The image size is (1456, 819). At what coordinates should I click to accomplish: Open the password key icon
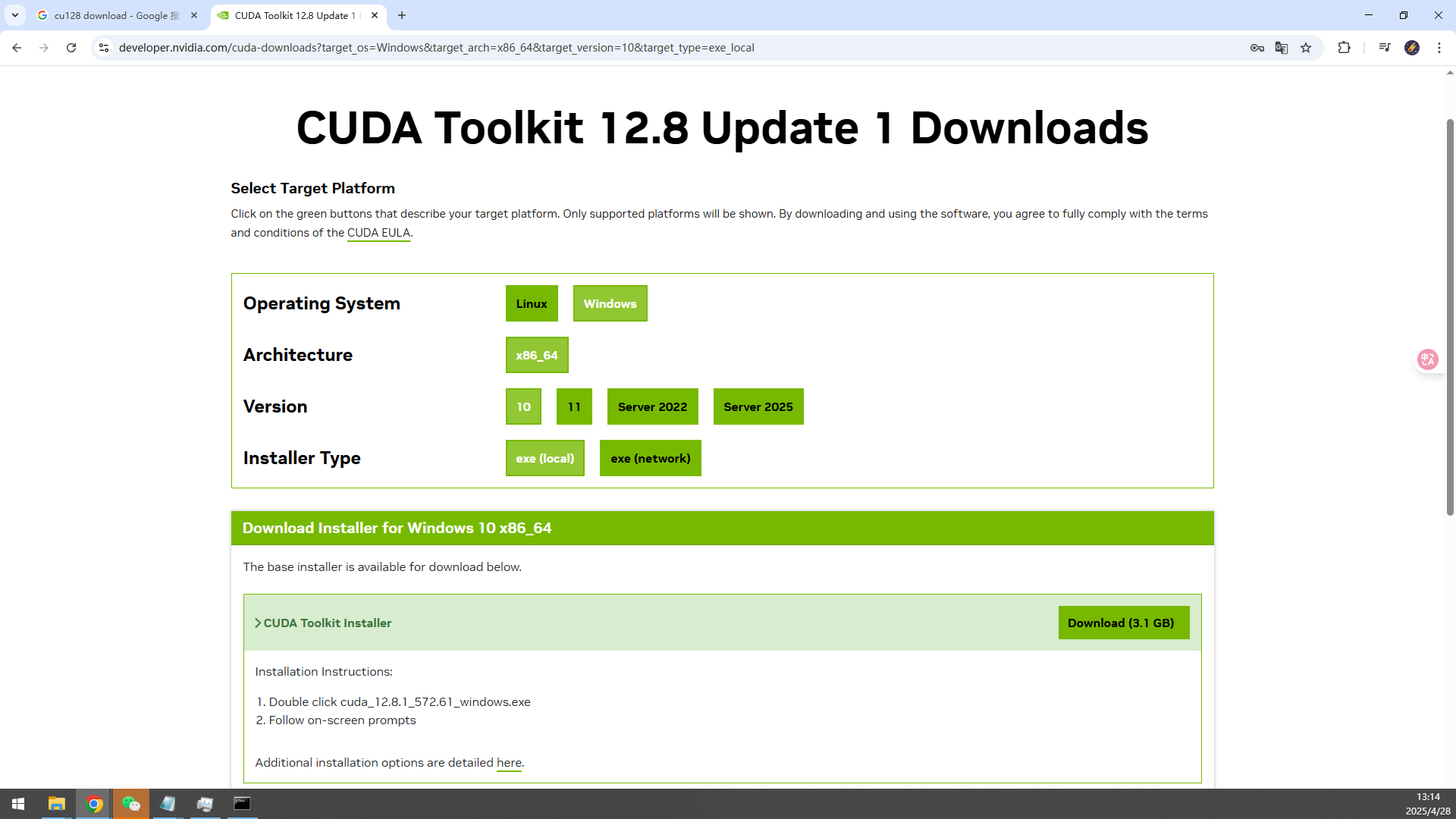point(1257,48)
